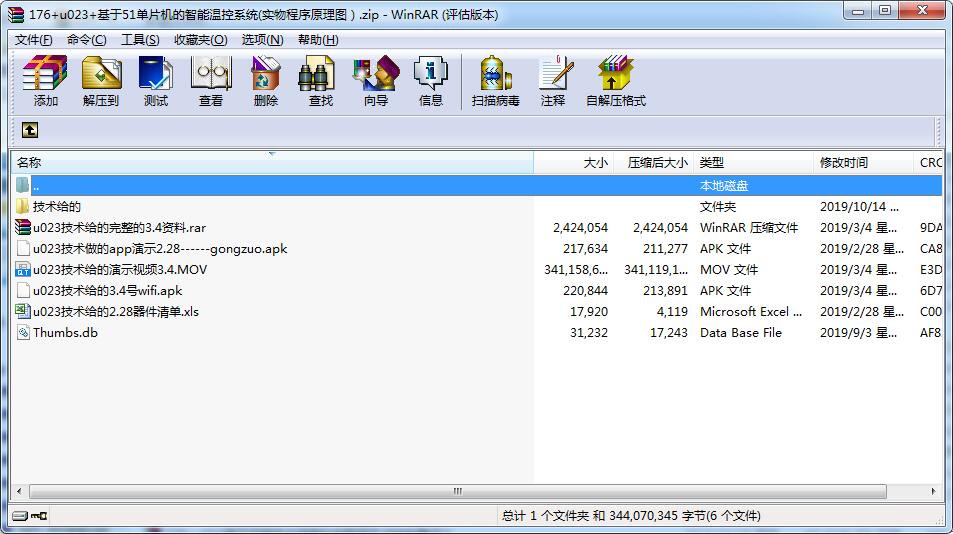
Task: Click the WinRAR title bar icon
Action: pyautogui.click(x=16, y=14)
